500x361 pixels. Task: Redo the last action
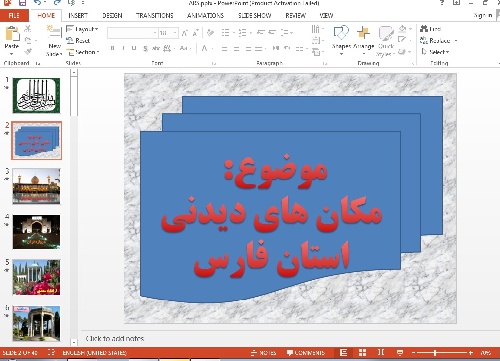point(57,3)
